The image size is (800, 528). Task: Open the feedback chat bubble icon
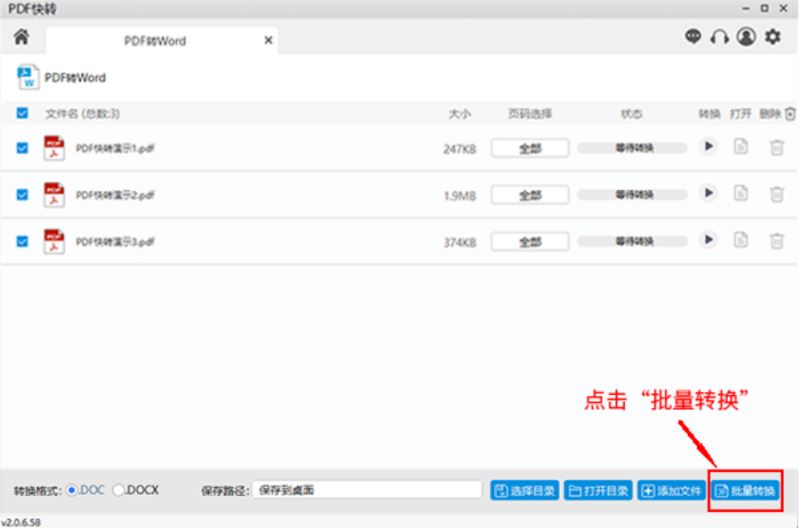coord(693,36)
